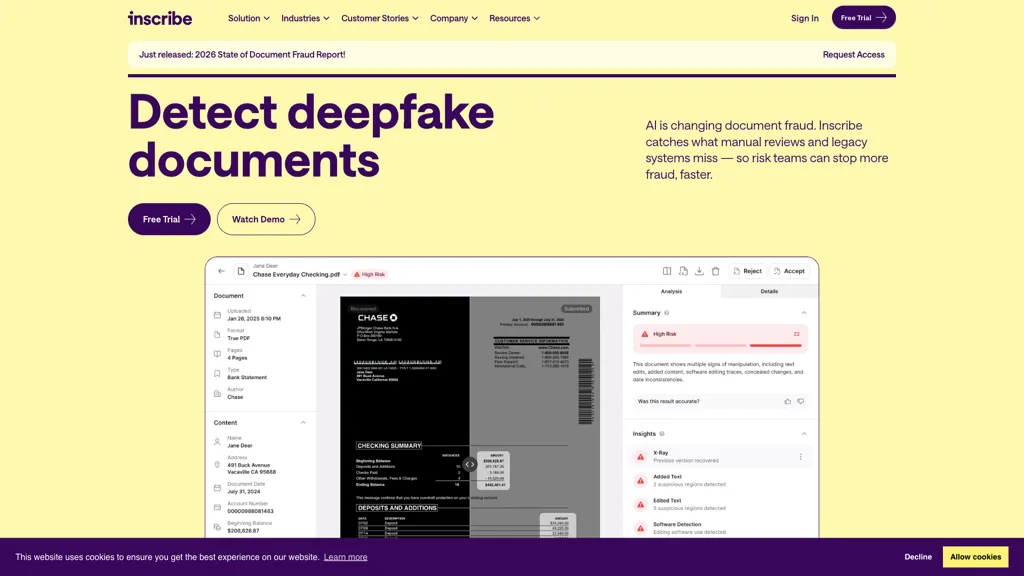Viewport: 1024px width, 576px height.
Task: Click the header Free Trial button
Action: pyautogui.click(x=863, y=18)
